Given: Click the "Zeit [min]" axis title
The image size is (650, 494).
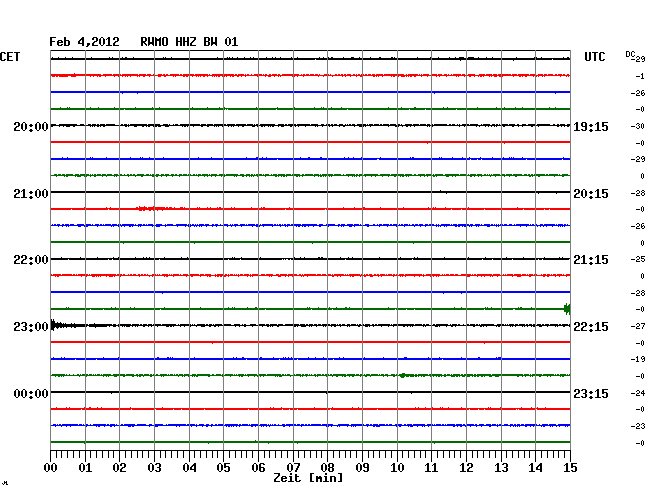Looking at the screenshot, I should click(x=308, y=478).
